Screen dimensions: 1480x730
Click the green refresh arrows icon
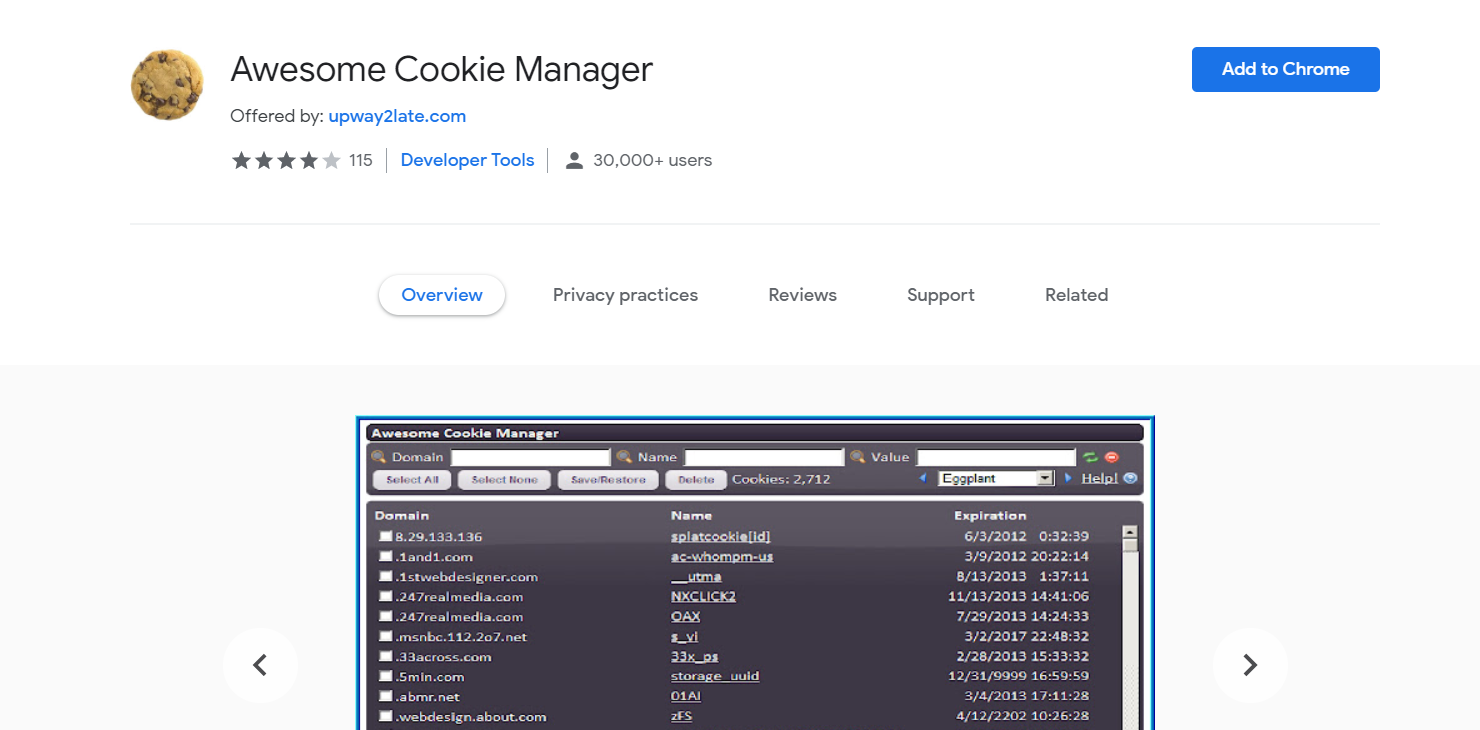[1091, 457]
